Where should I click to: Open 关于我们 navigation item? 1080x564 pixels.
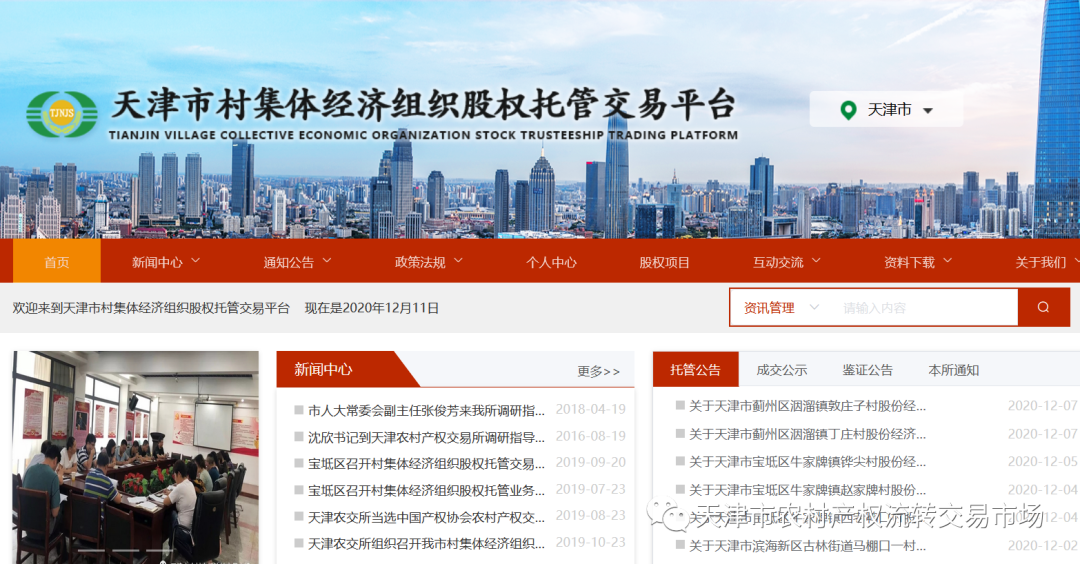pyautogui.click(x=1041, y=262)
